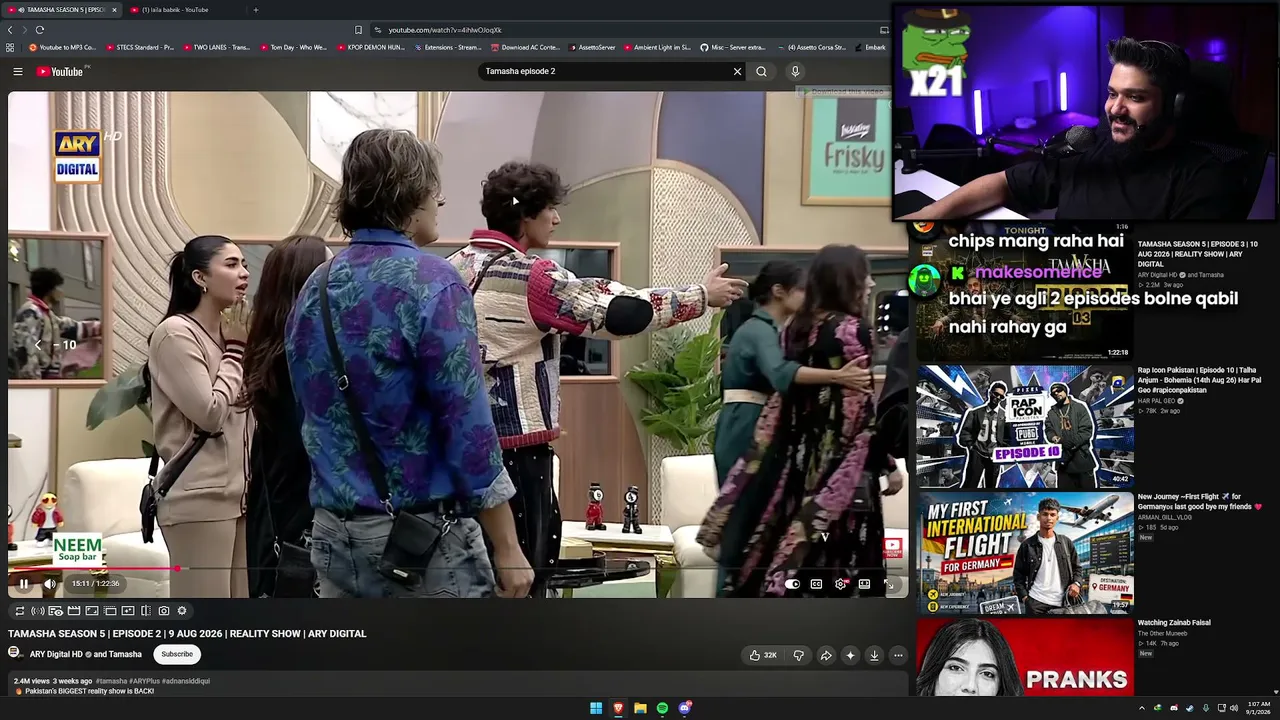This screenshot has height=720, width=1280.
Task: Click the pop-up player icon in extension toolbar
Action: pyautogui.click(x=110, y=611)
